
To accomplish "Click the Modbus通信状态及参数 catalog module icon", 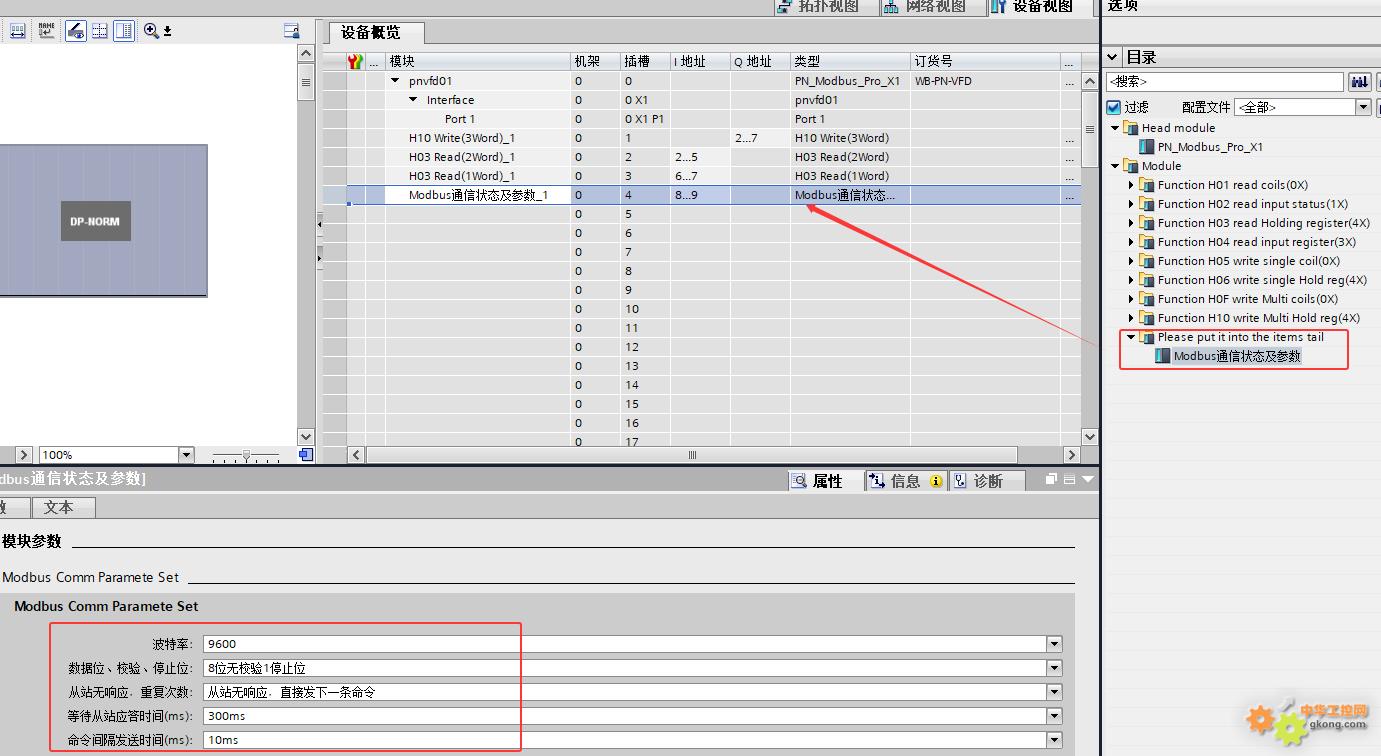I will tap(1162, 356).
